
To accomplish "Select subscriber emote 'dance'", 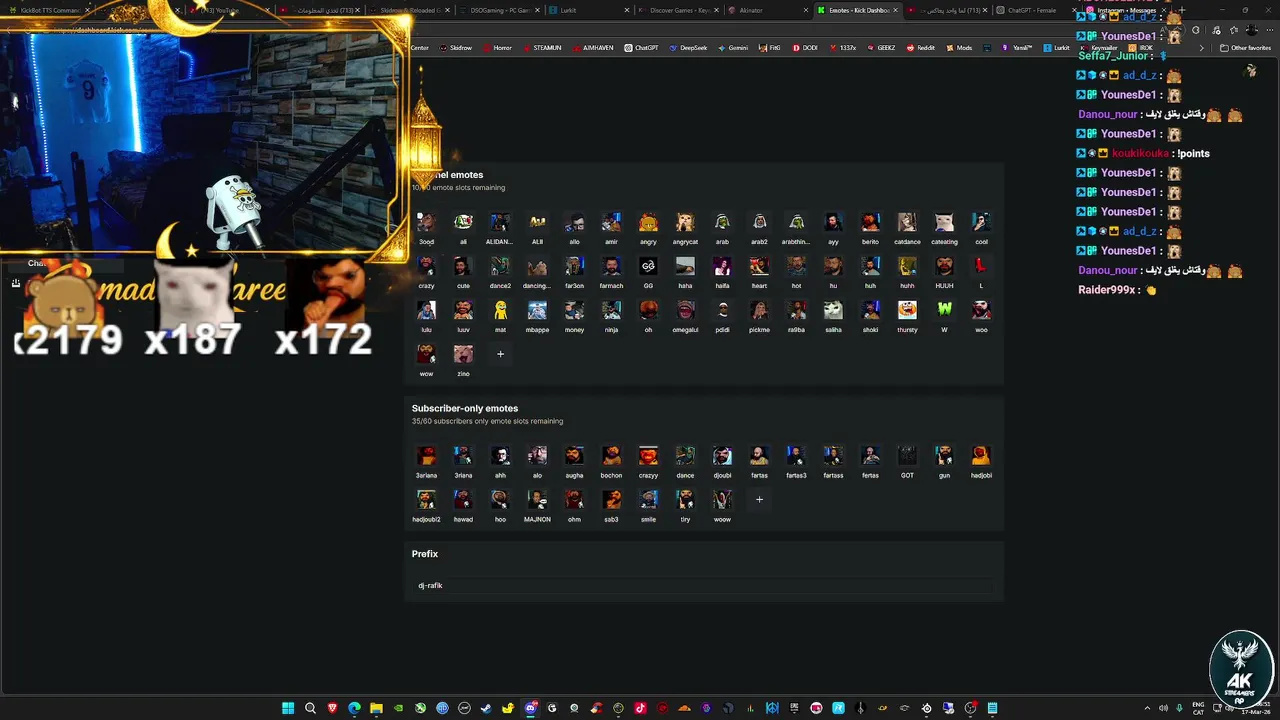I will 685,456.
